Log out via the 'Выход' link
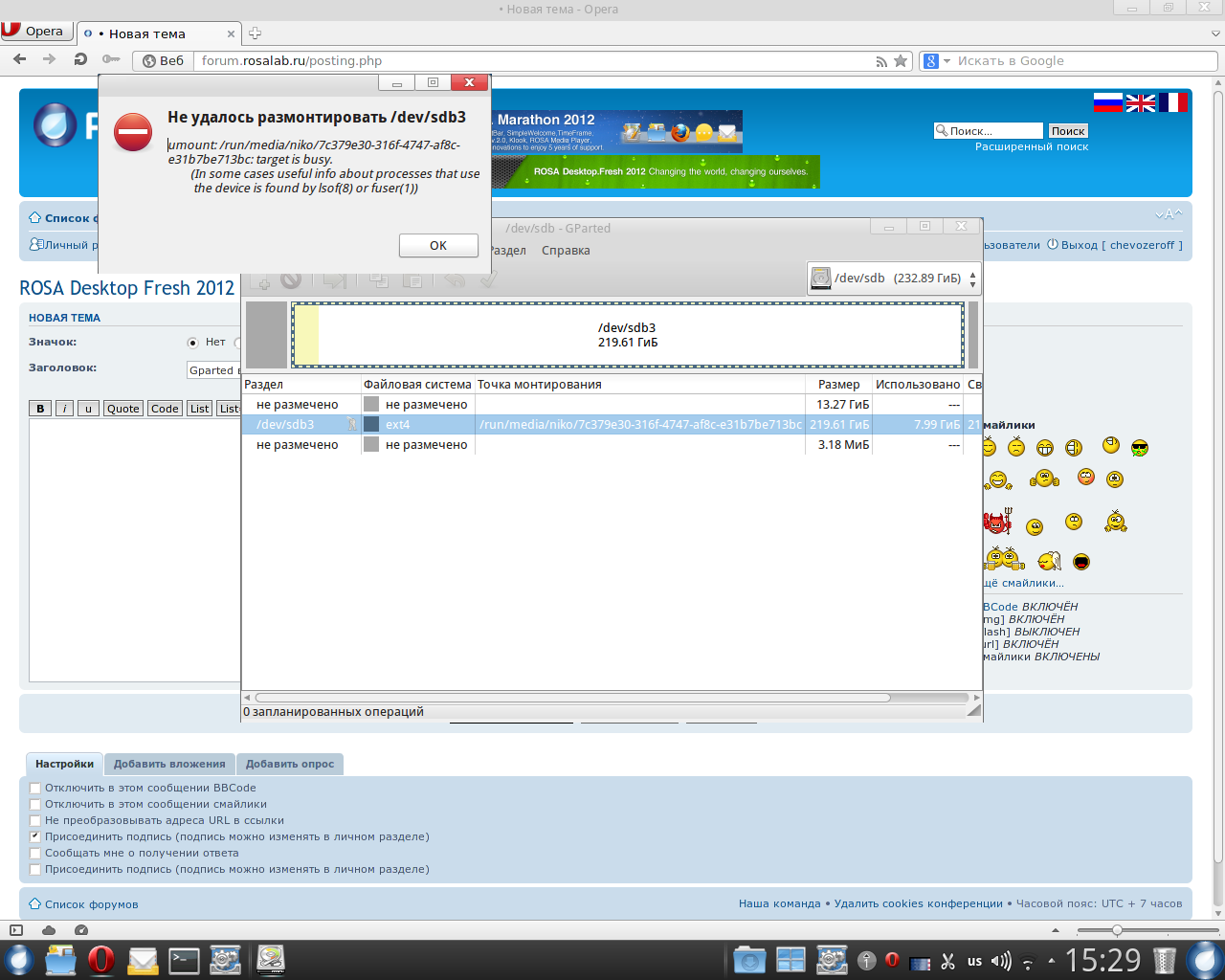The height and width of the screenshot is (980, 1225). 1079,245
